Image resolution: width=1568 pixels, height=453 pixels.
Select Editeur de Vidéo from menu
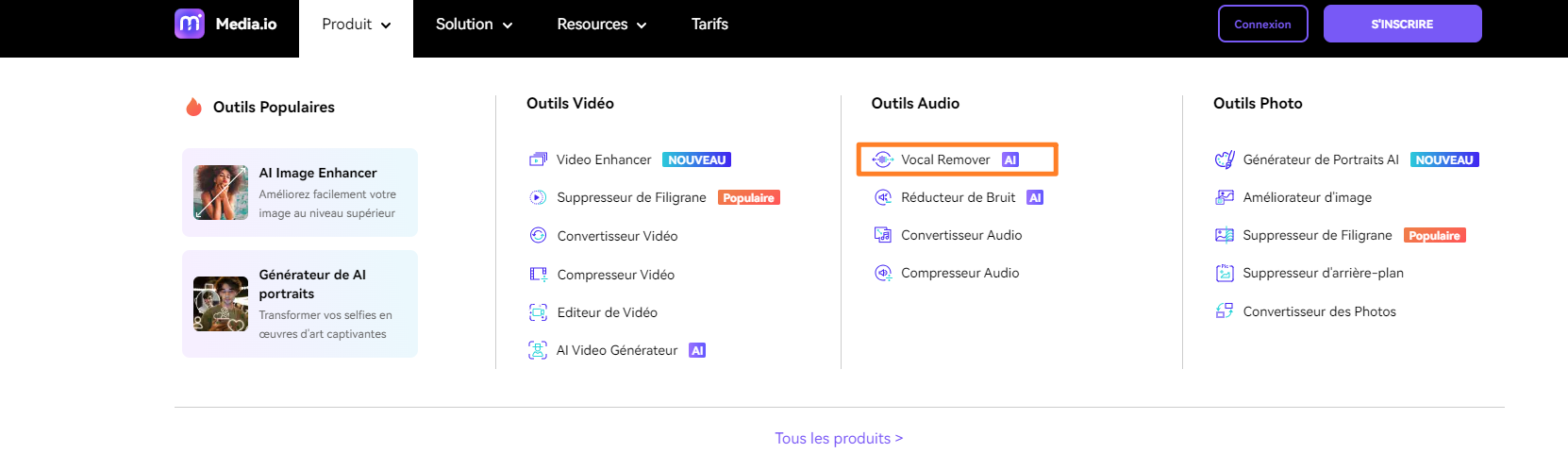pyautogui.click(x=607, y=312)
